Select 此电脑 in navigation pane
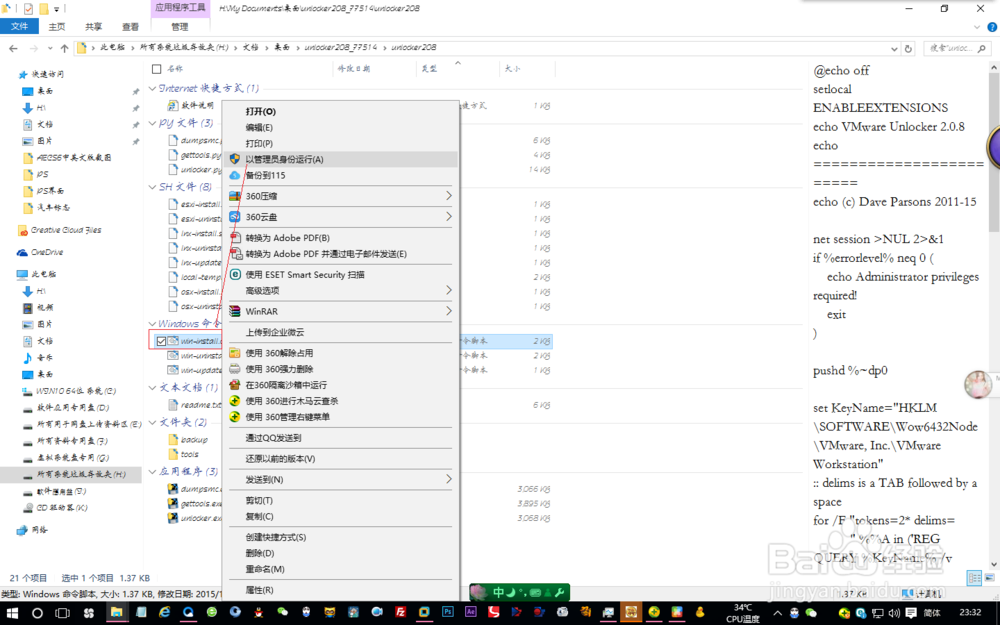Screen dimensions: 1000x625 [43, 274]
